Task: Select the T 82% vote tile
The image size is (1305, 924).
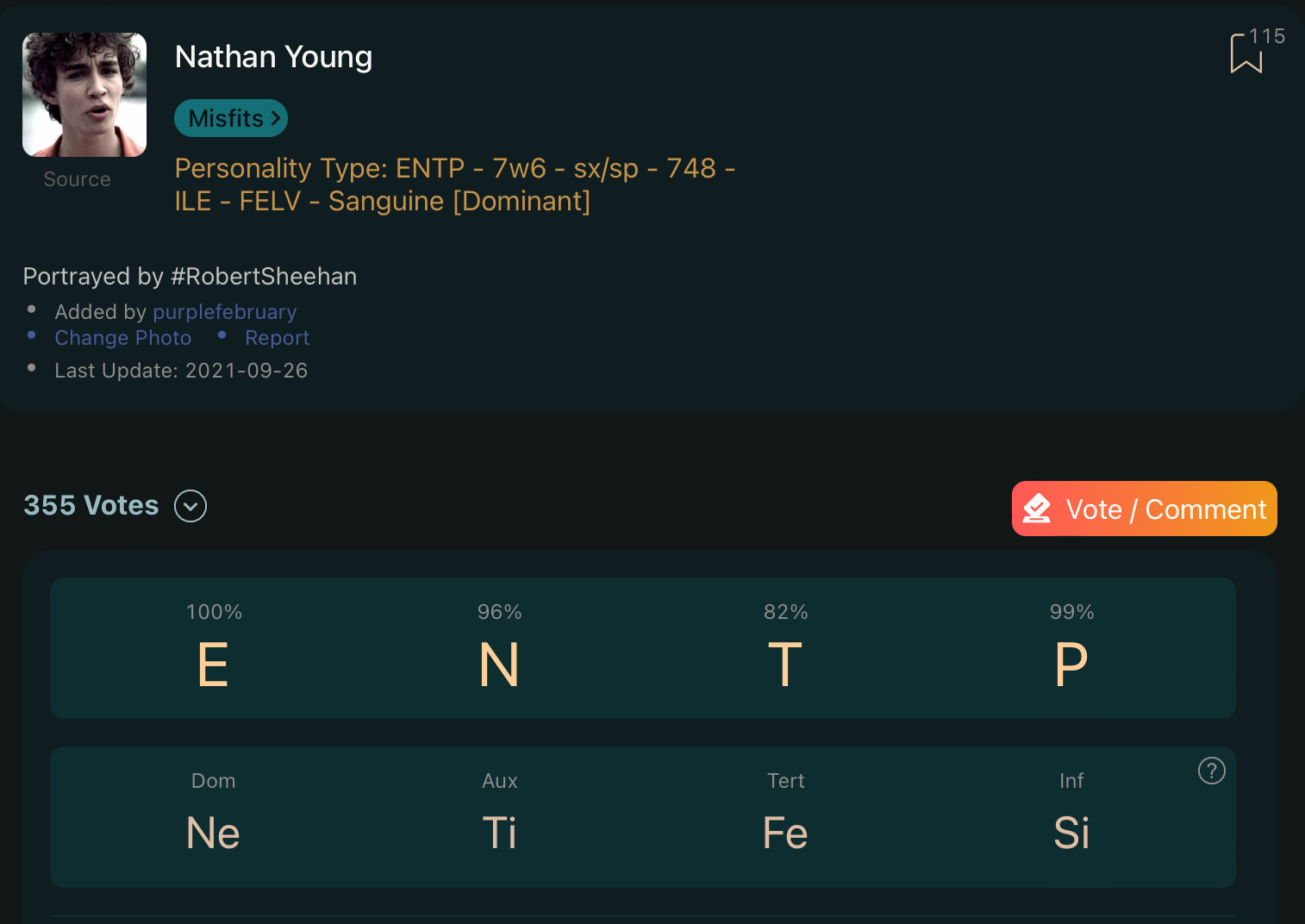Action: click(785, 648)
